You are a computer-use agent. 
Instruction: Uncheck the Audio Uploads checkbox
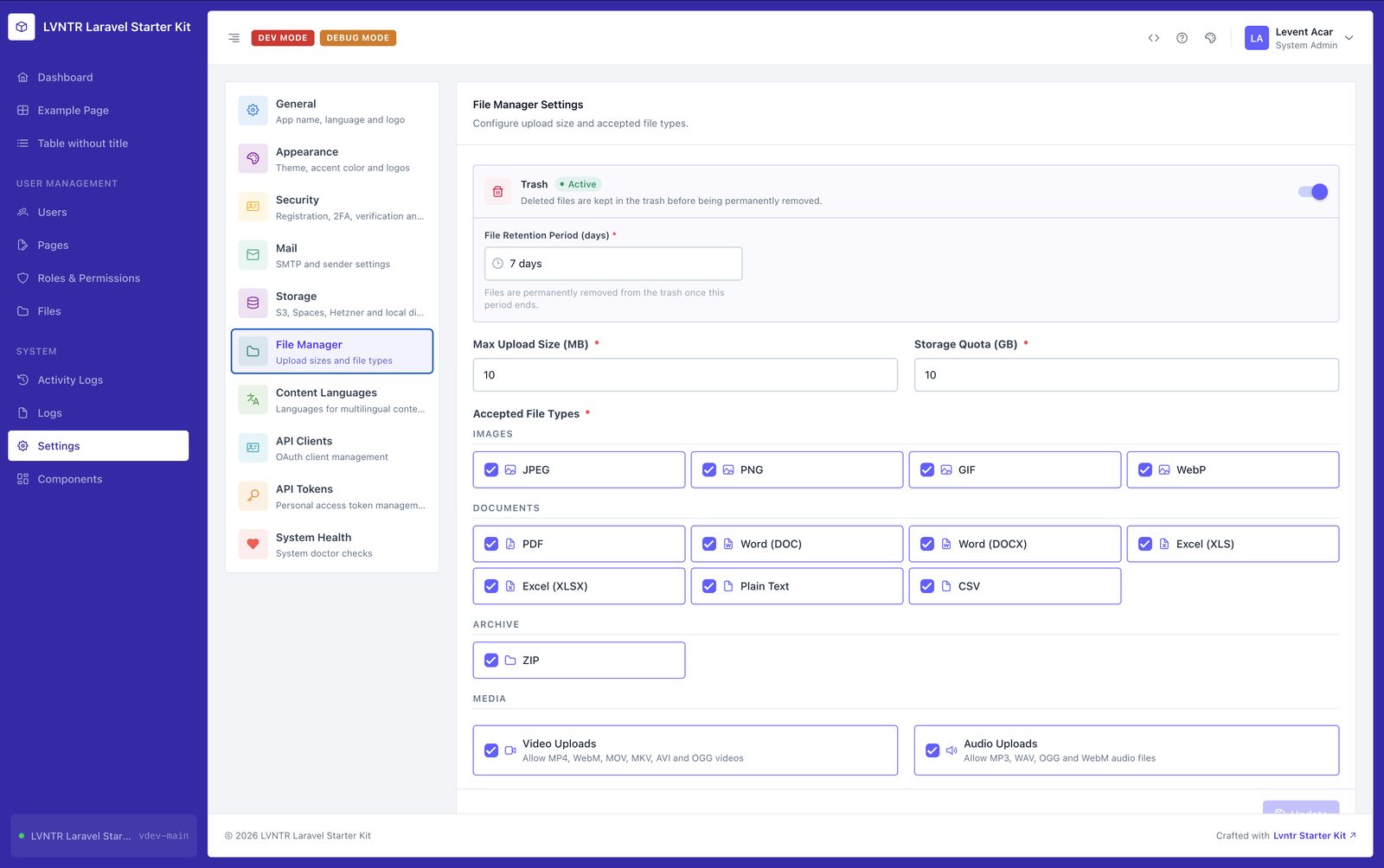pyautogui.click(x=932, y=750)
